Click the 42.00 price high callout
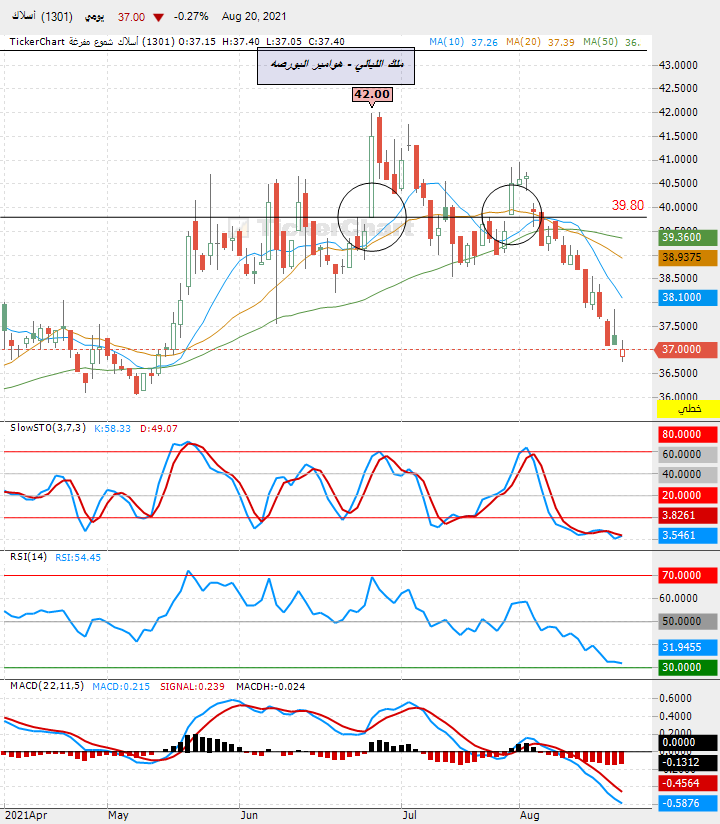 tap(372, 95)
